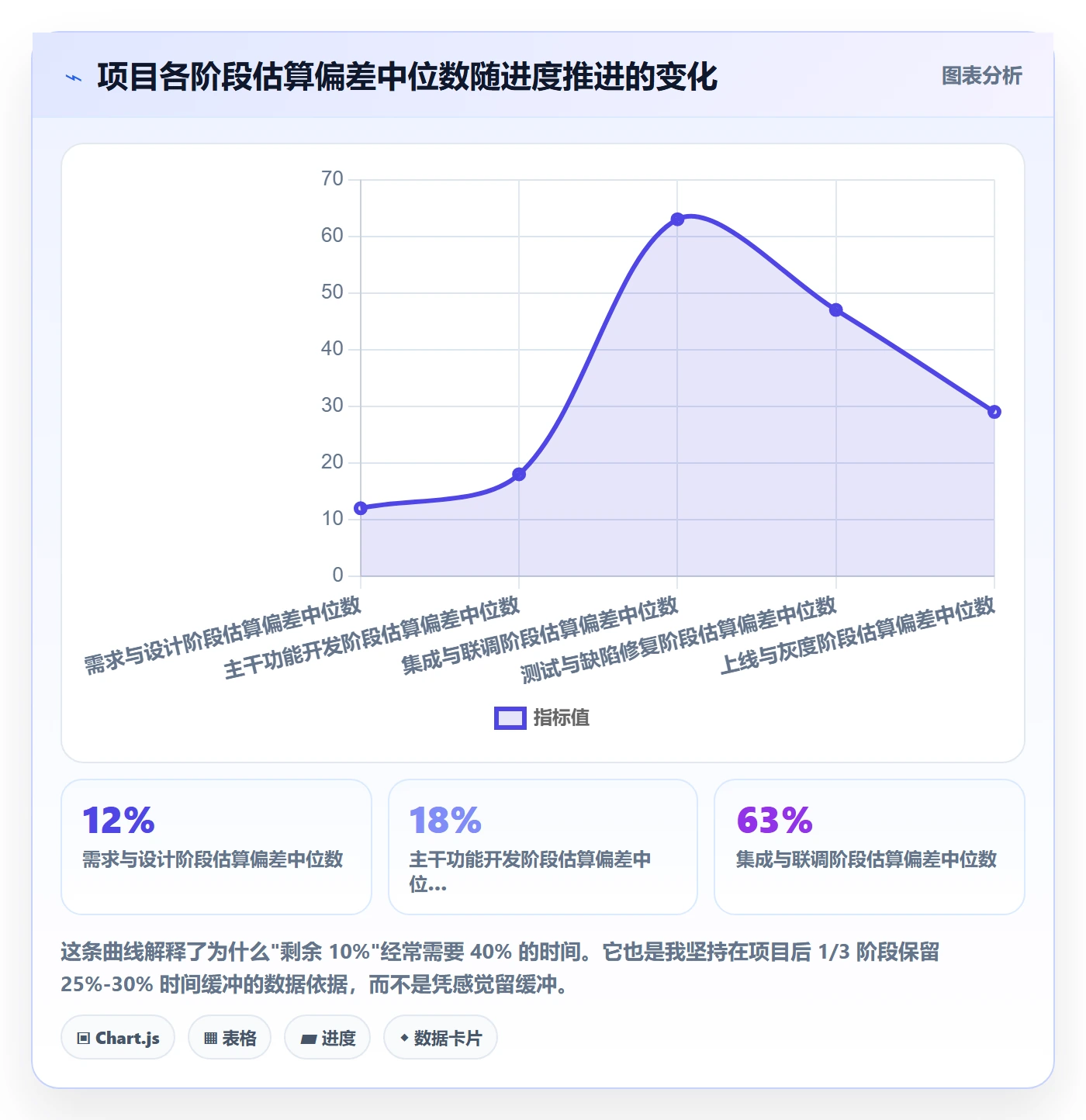Click the y-axis tick label 40

332,349
